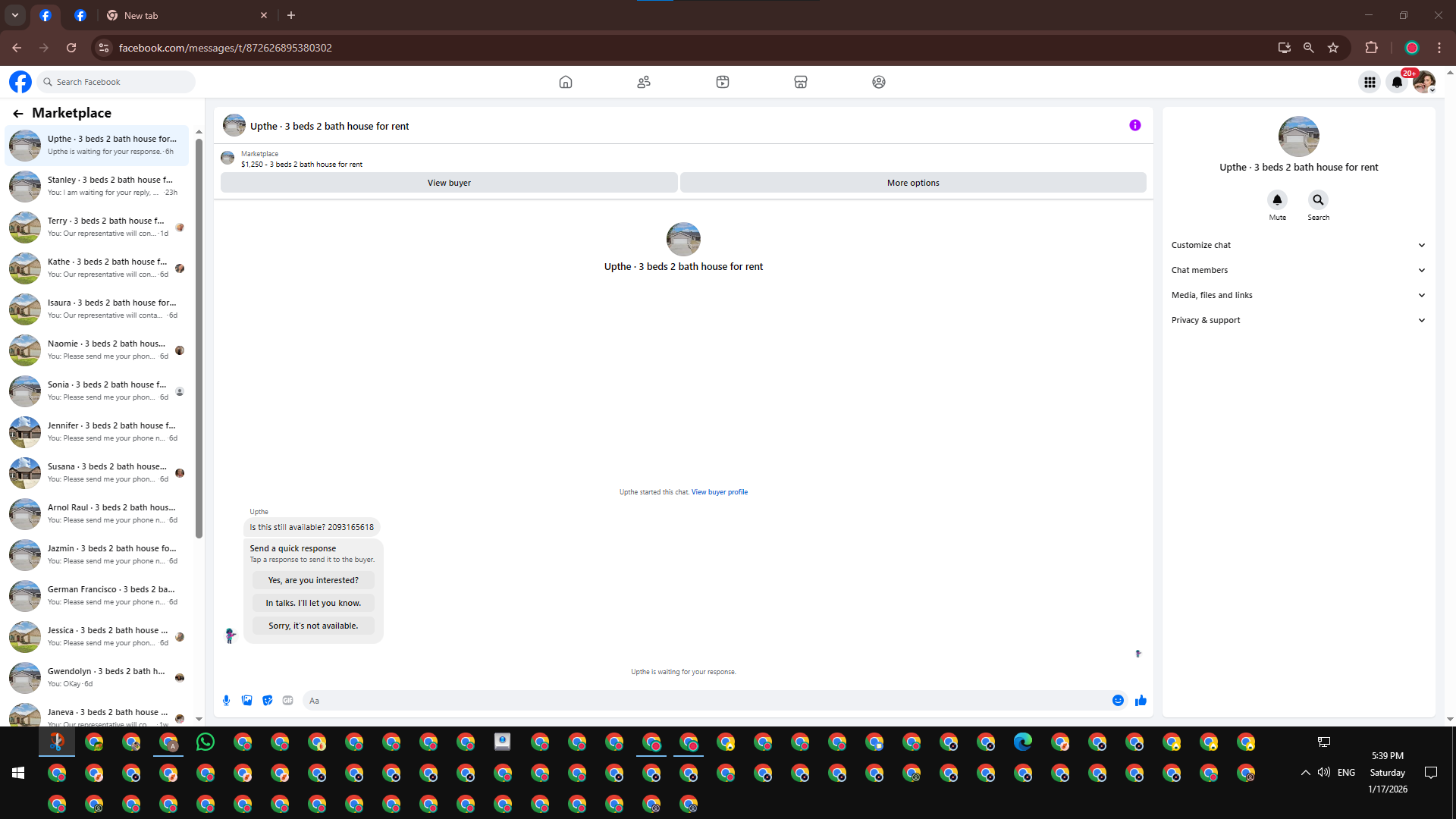1456x819 pixels.
Task: Click the message input field
Action: point(705,701)
